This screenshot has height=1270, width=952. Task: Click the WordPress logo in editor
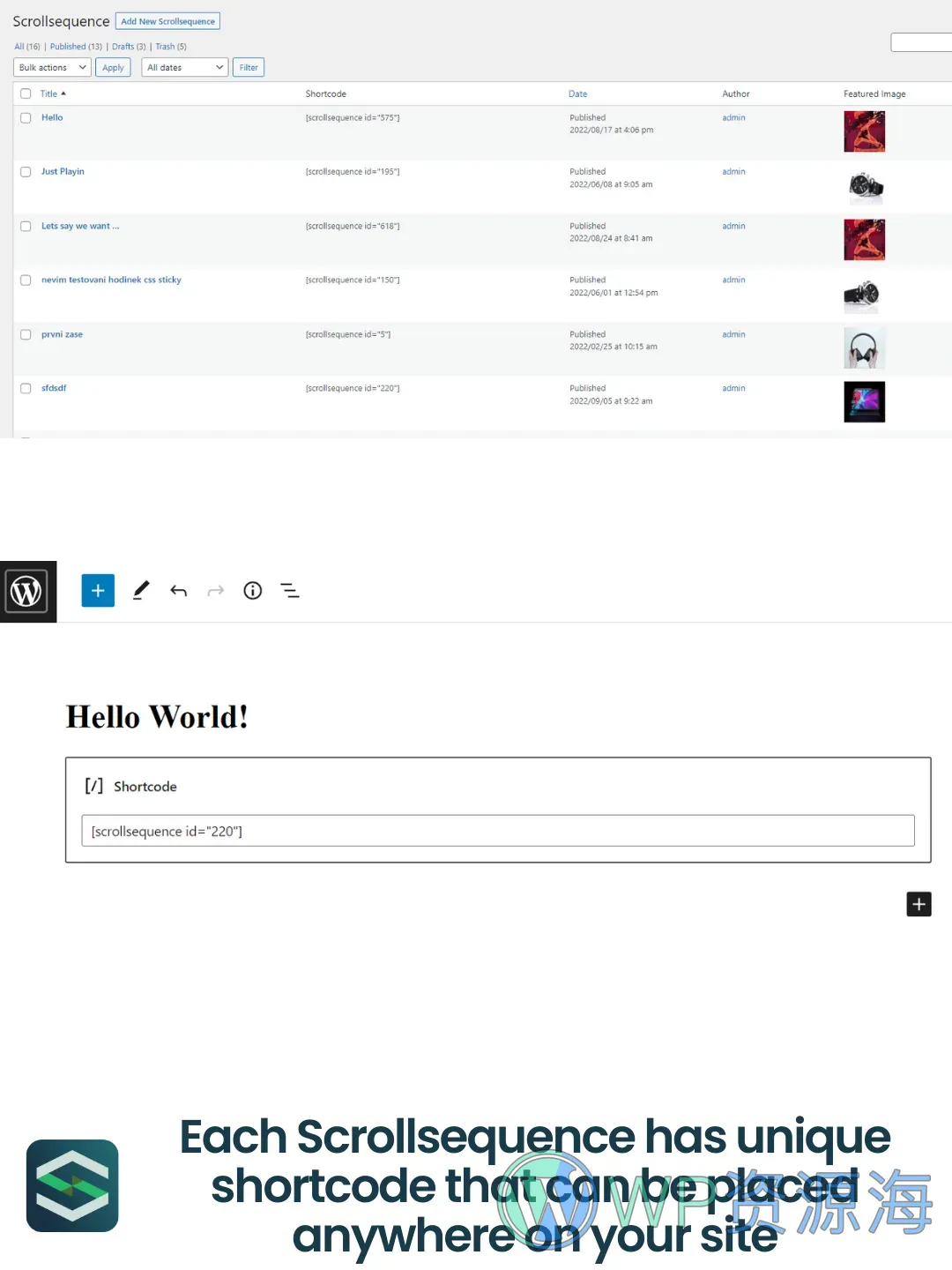click(x=27, y=591)
